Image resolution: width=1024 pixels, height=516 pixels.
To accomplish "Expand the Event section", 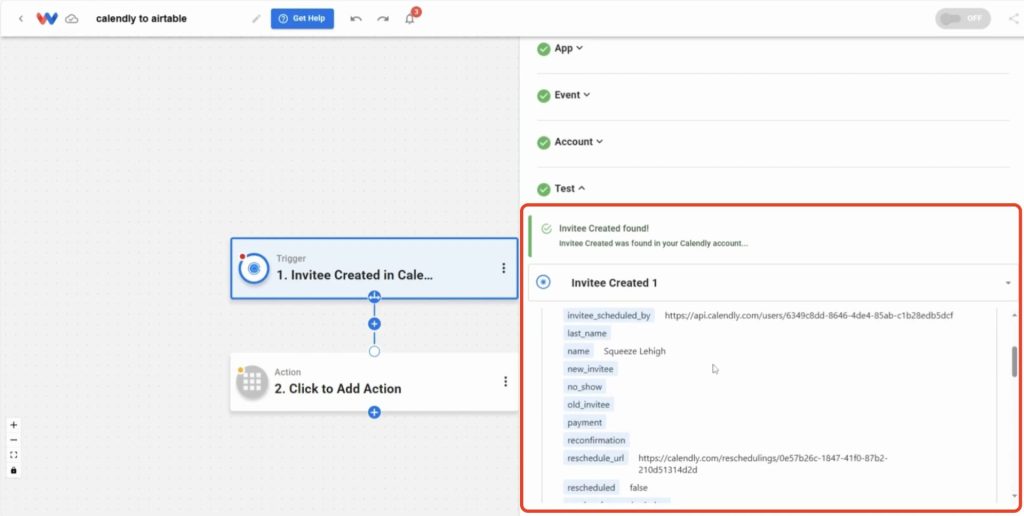I will 572,95.
